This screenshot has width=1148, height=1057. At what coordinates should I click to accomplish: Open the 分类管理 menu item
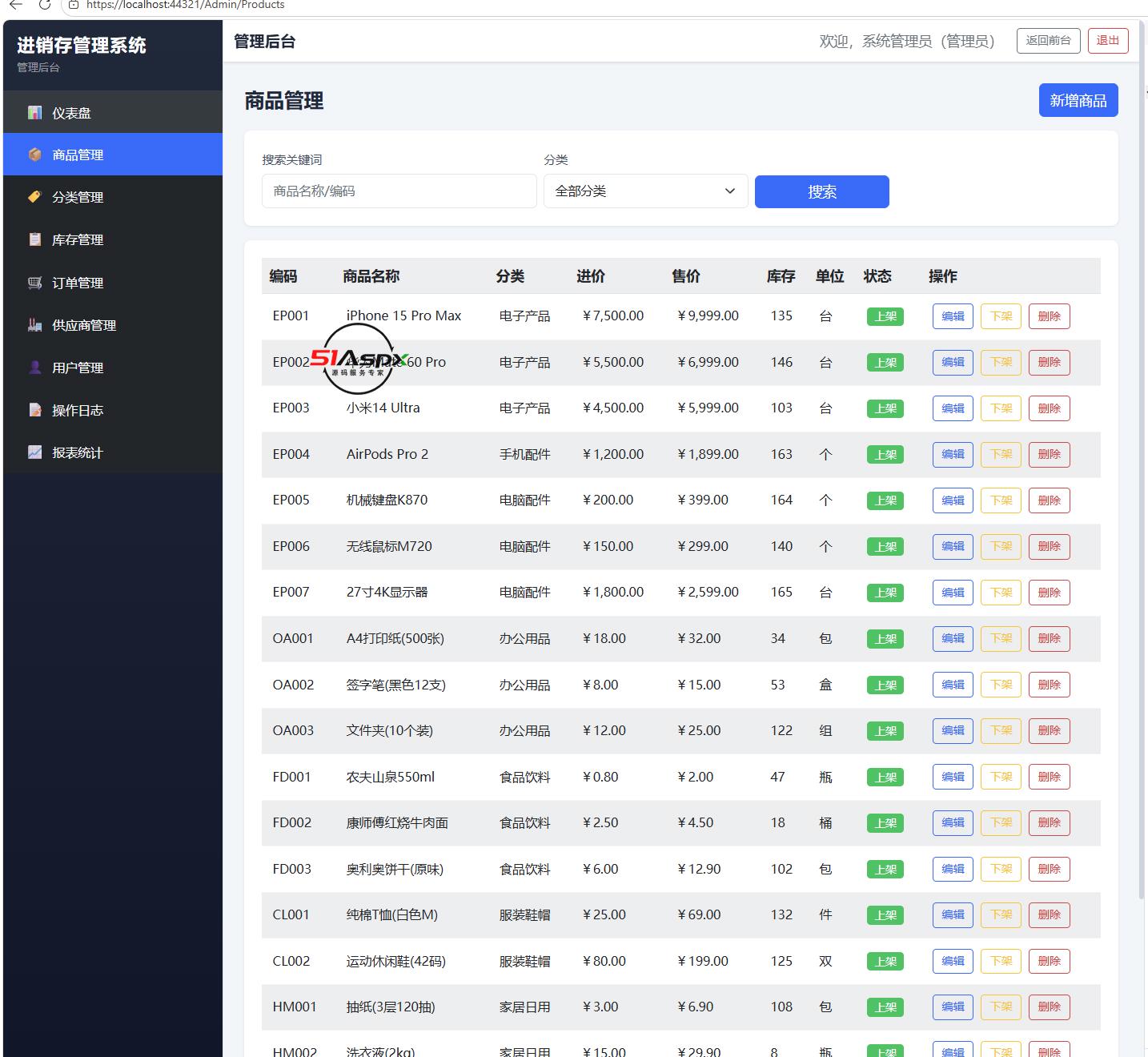pyautogui.click(x=113, y=197)
